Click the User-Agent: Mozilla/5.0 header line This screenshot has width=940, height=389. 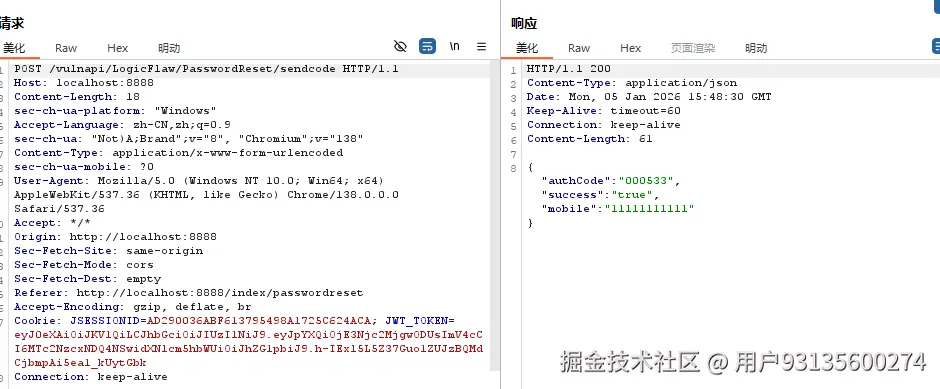[x=199, y=180]
